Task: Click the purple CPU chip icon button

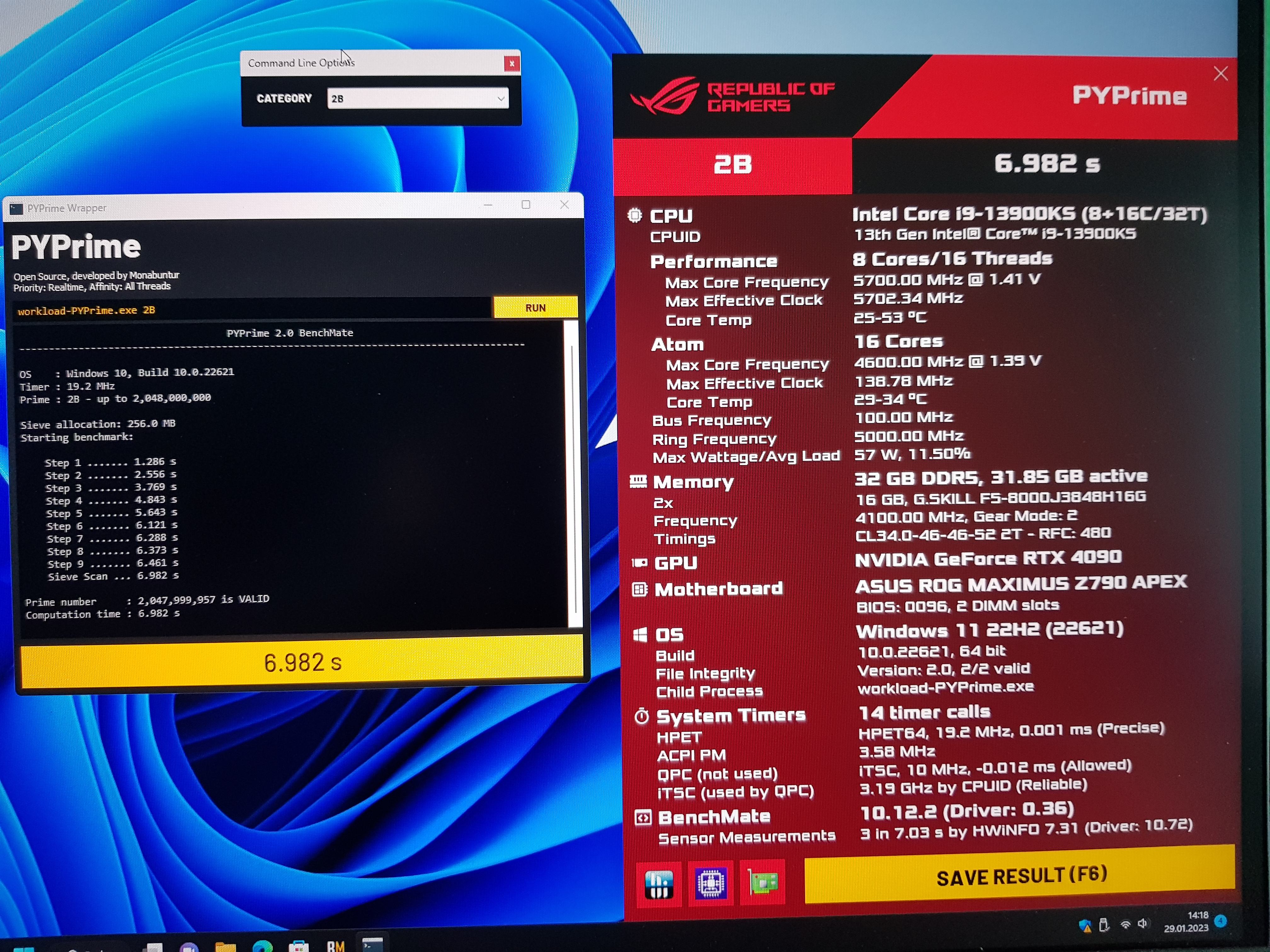Action: [x=711, y=883]
